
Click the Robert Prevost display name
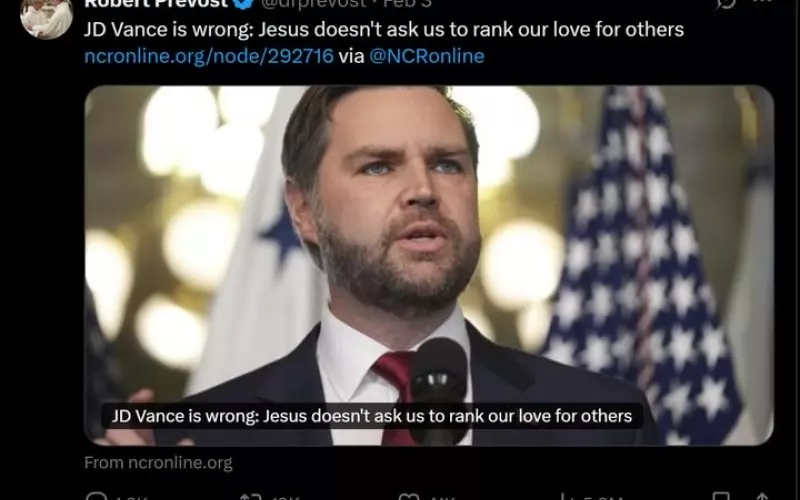tap(155, 4)
